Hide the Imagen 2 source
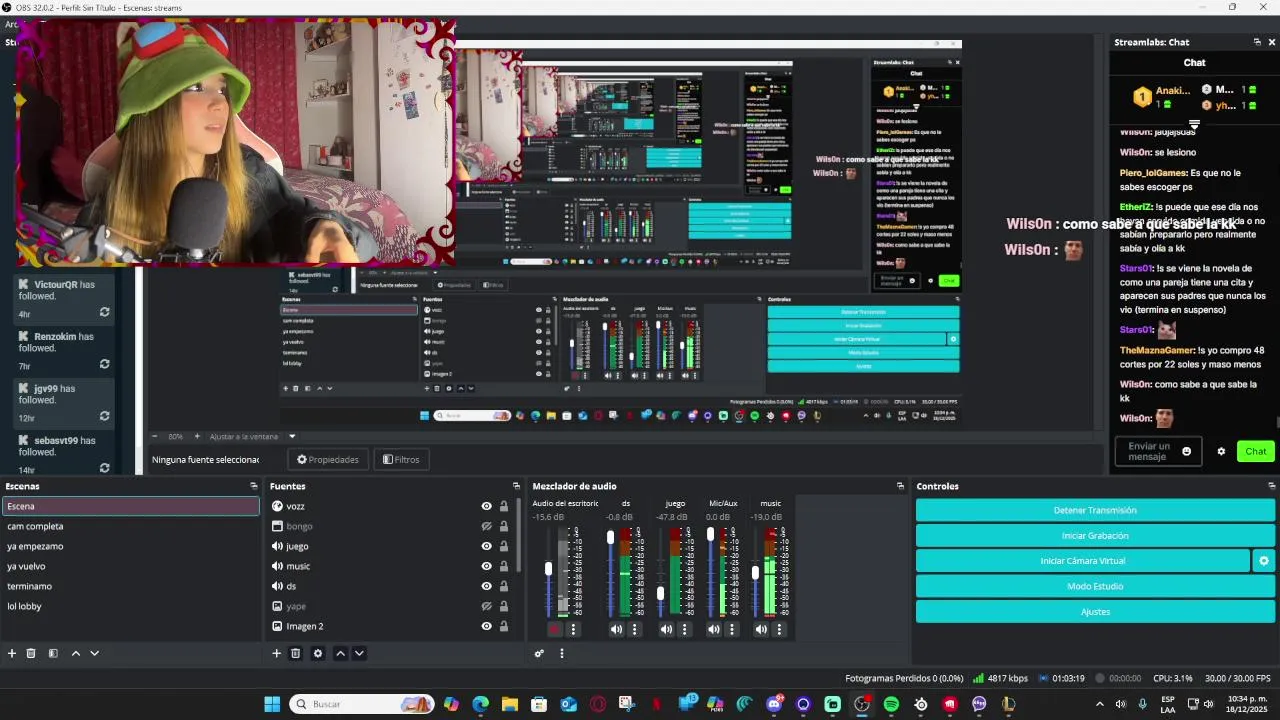Screen dimensions: 1280x720 [x=486, y=626]
